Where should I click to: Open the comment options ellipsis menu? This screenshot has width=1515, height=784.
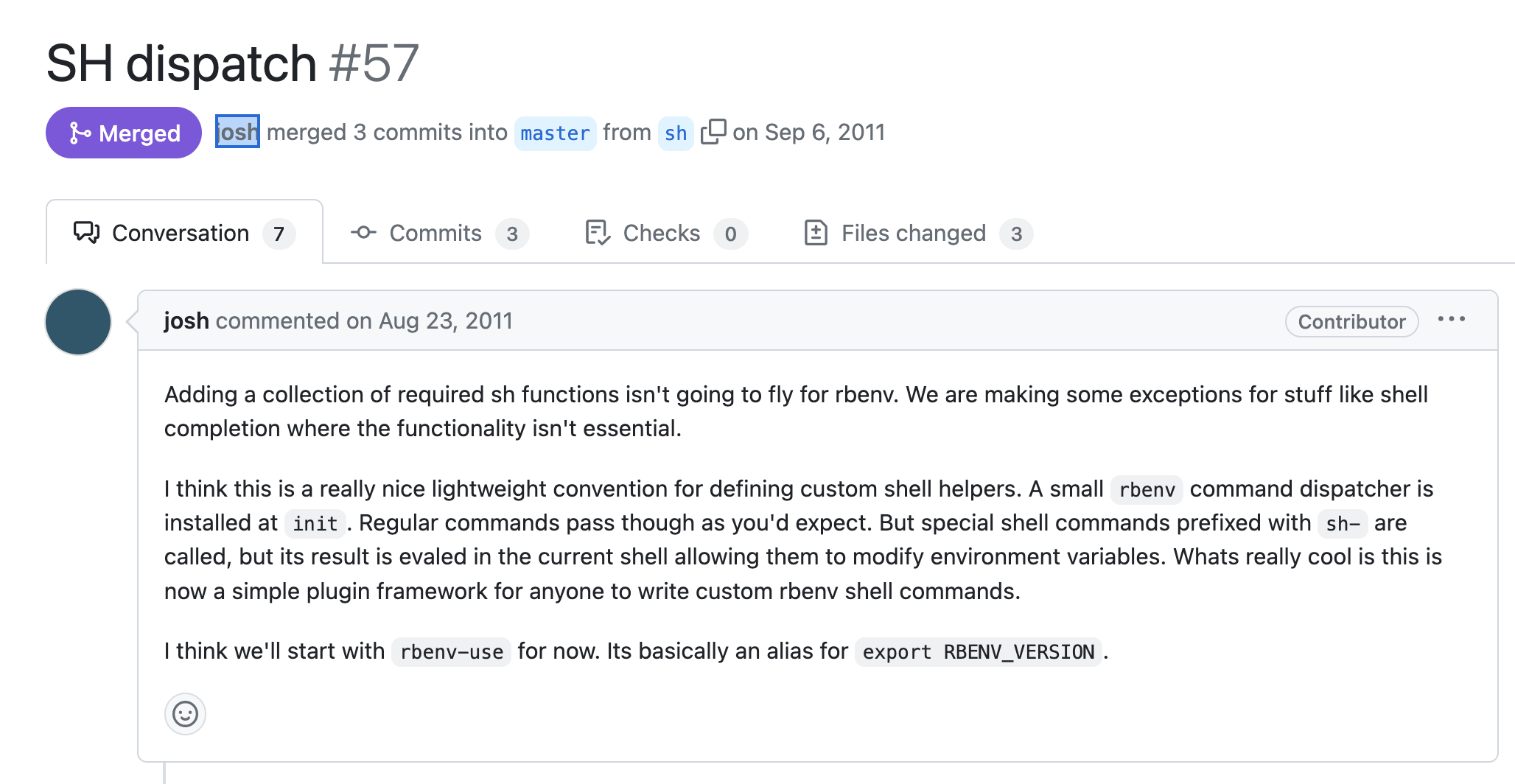tap(1451, 320)
